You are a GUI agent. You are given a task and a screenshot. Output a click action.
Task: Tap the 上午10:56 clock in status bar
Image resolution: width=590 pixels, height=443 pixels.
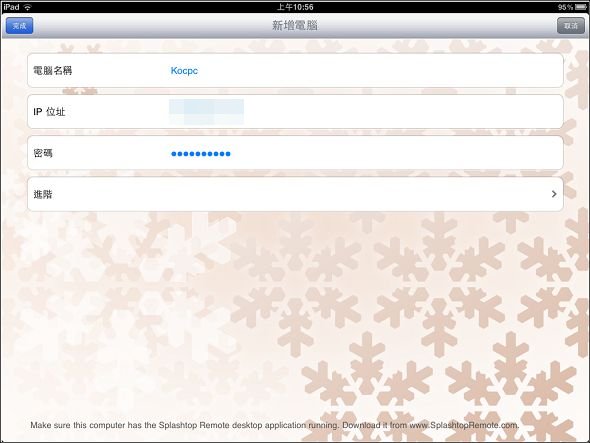(x=295, y=7)
